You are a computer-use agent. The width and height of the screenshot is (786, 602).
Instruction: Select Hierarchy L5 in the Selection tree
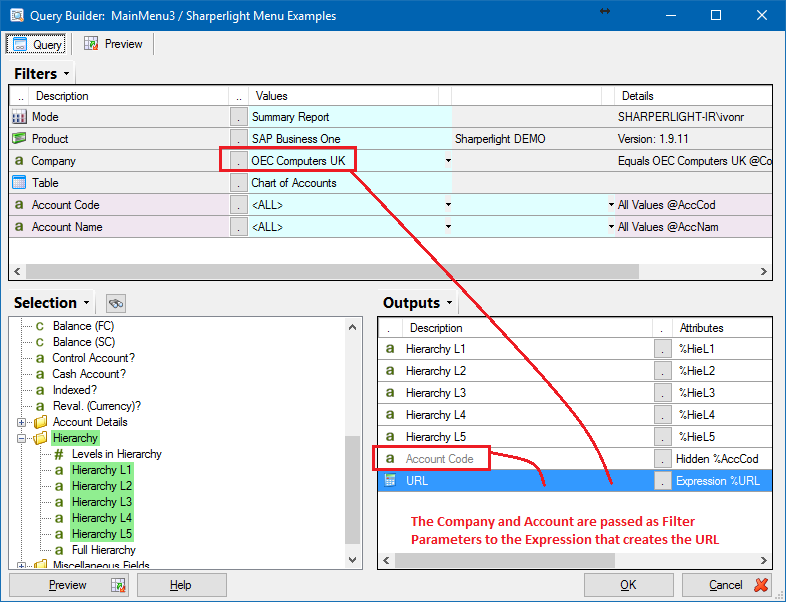coord(101,534)
